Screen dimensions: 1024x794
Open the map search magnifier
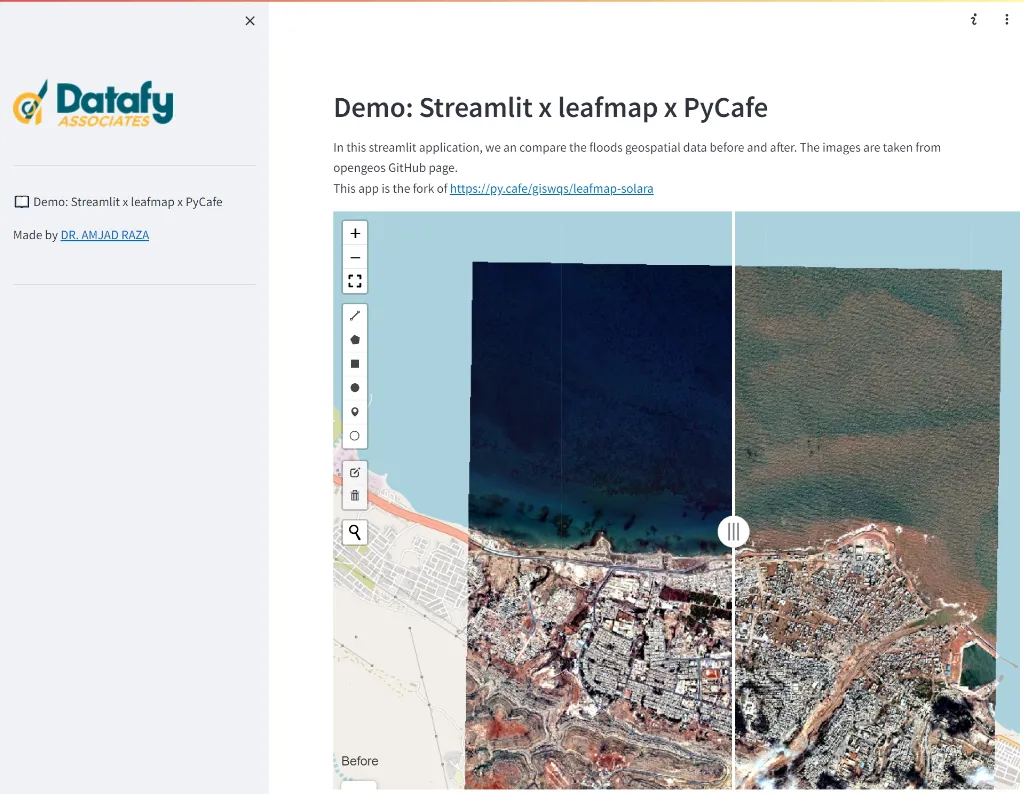pyautogui.click(x=355, y=533)
